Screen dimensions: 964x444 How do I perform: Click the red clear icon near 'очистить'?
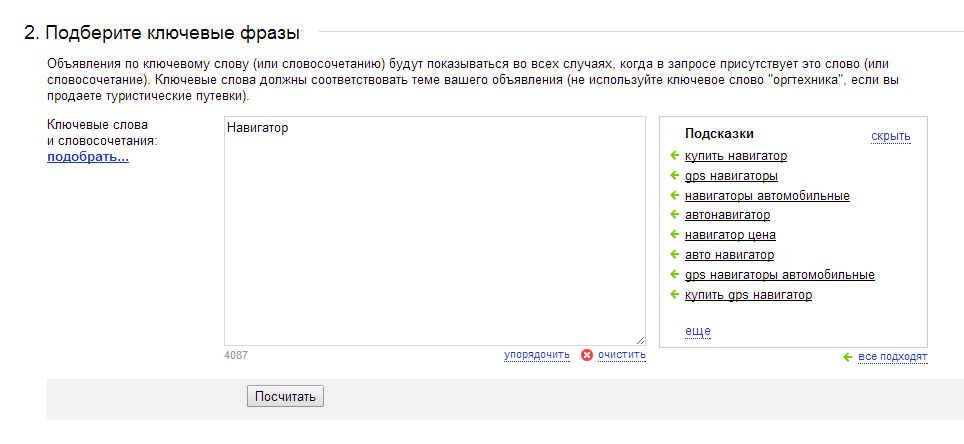[587, 355]
